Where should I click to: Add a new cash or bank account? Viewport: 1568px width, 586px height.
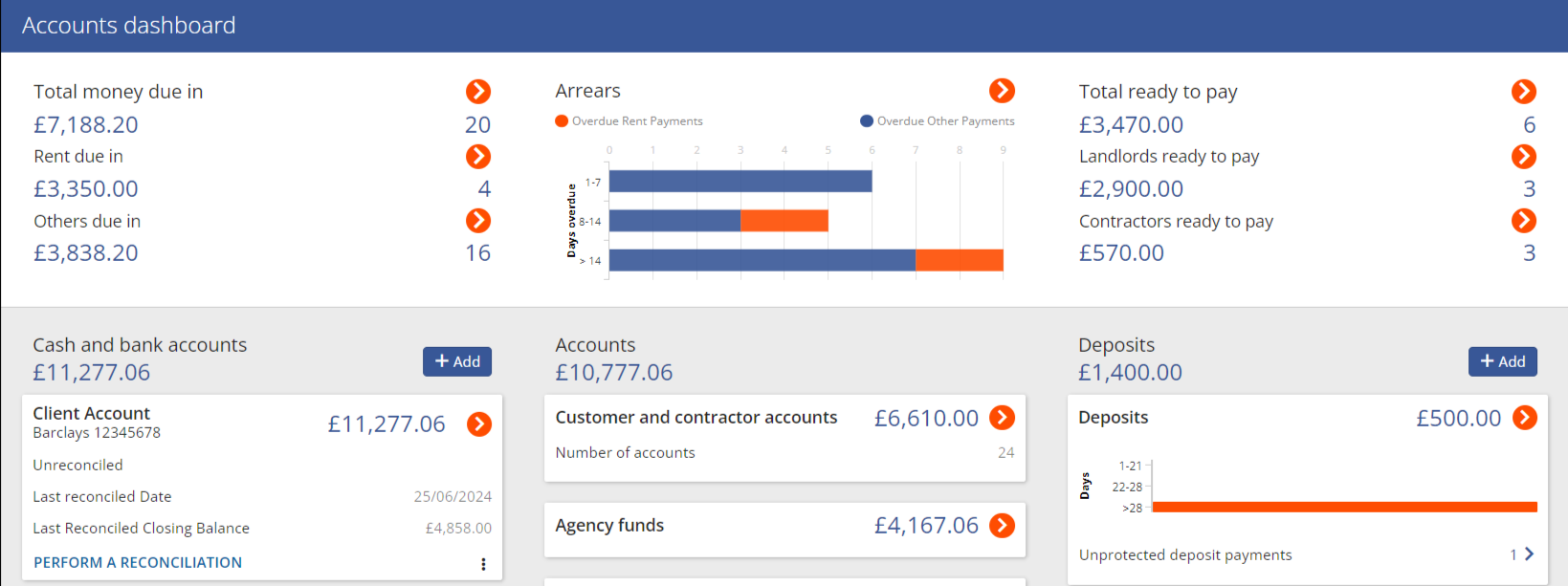click(x=457, y=361)
